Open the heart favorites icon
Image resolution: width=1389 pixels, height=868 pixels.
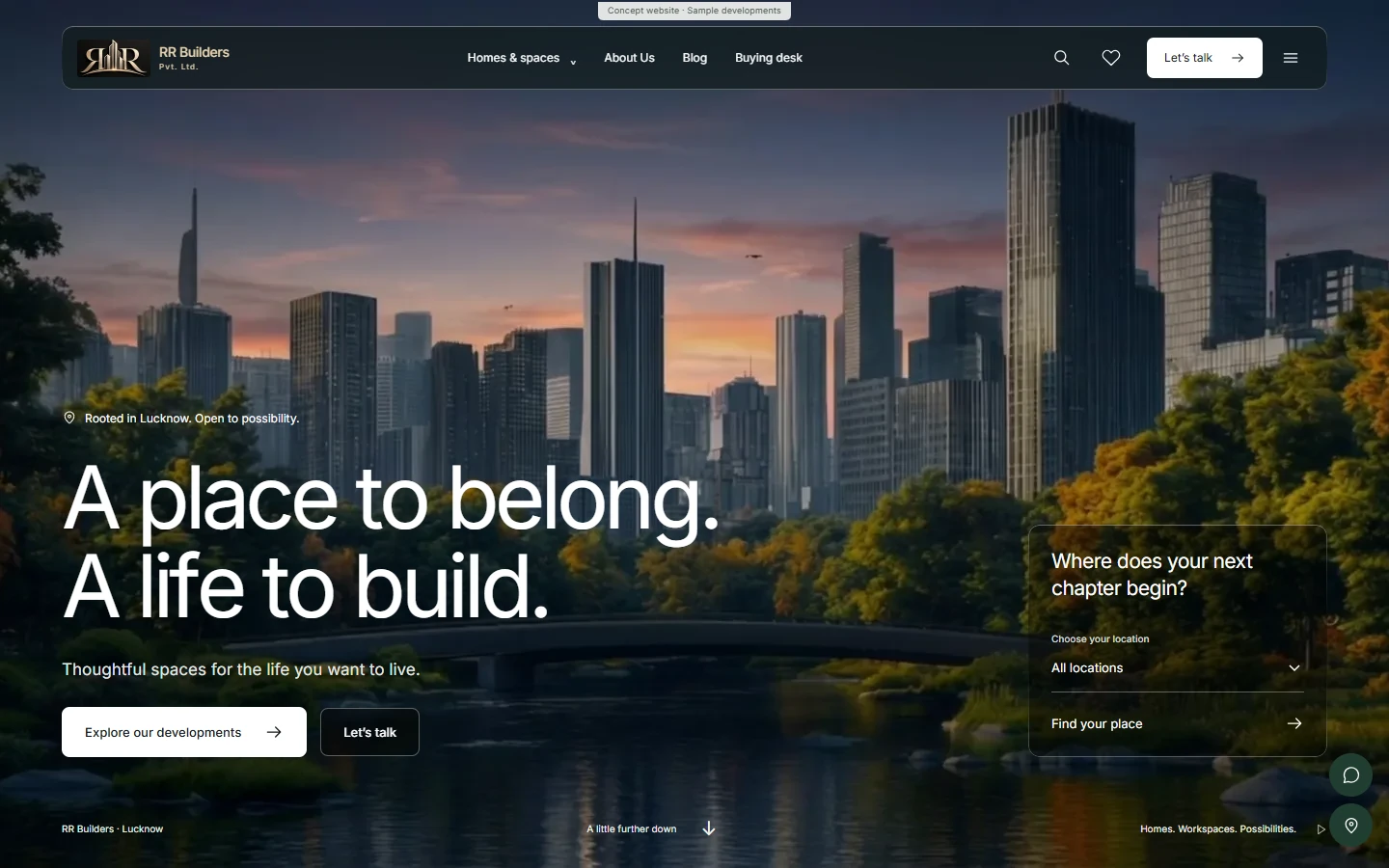1111,58
